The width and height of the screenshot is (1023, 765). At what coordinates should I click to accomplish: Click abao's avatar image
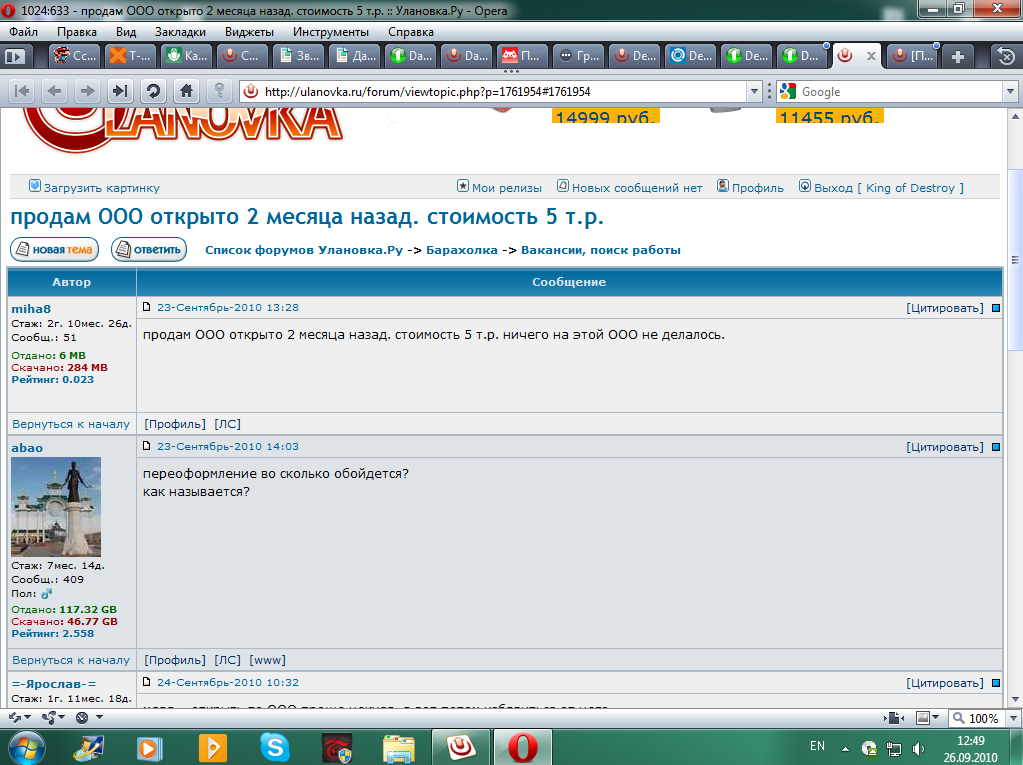point(56,507)
